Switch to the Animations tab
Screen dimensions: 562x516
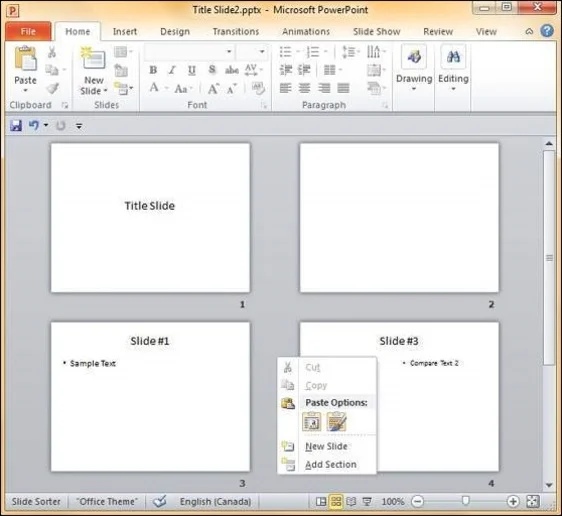(306, 32)
